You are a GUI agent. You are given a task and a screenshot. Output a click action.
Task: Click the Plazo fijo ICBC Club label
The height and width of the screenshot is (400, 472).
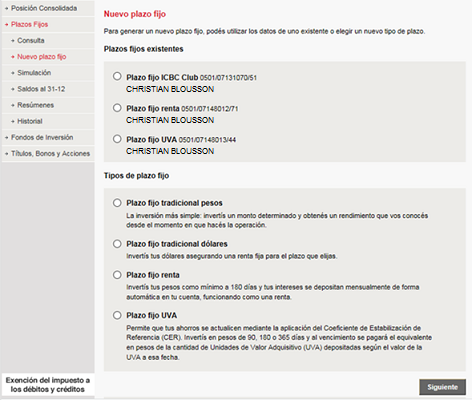[x=162, y=77]
